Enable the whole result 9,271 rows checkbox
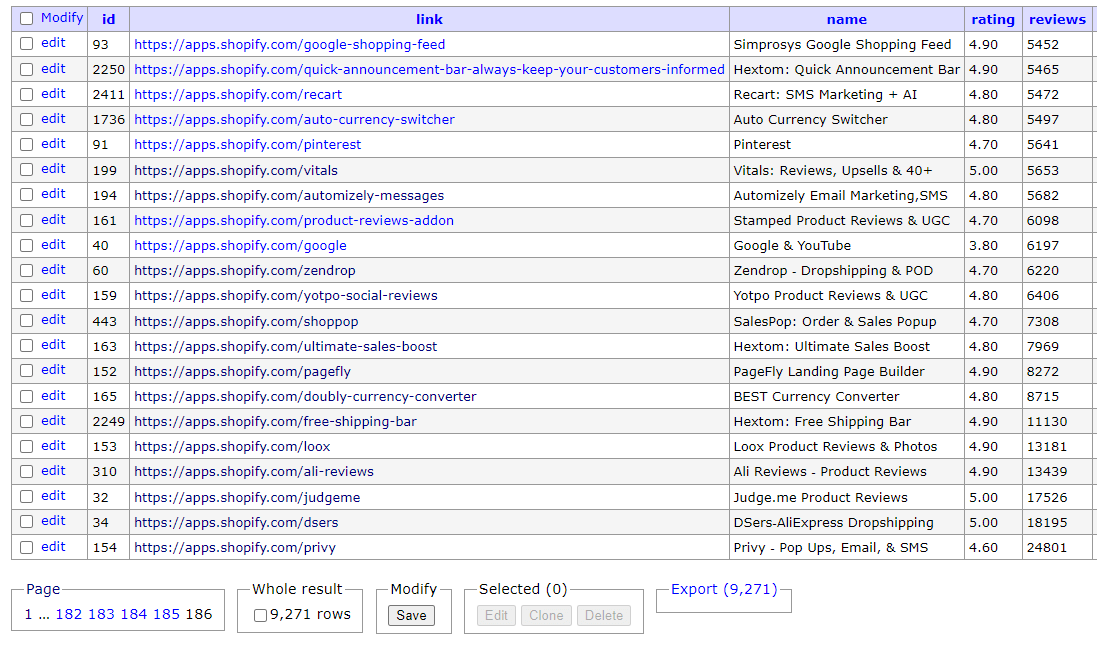This screenshot has height=645, width=1097. pos(260,615)
